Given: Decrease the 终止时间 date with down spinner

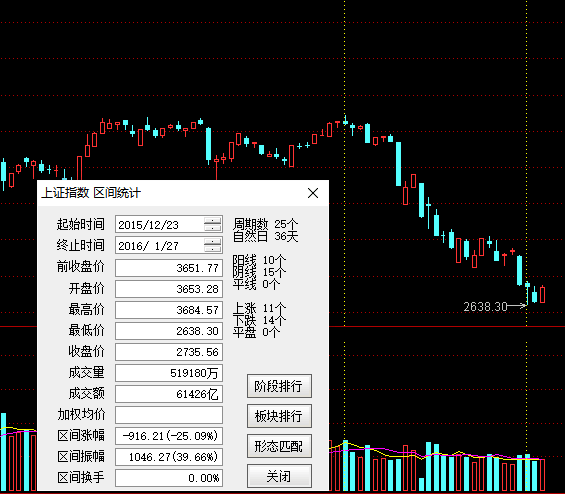Looking at the screenshot, I should 213,249.
